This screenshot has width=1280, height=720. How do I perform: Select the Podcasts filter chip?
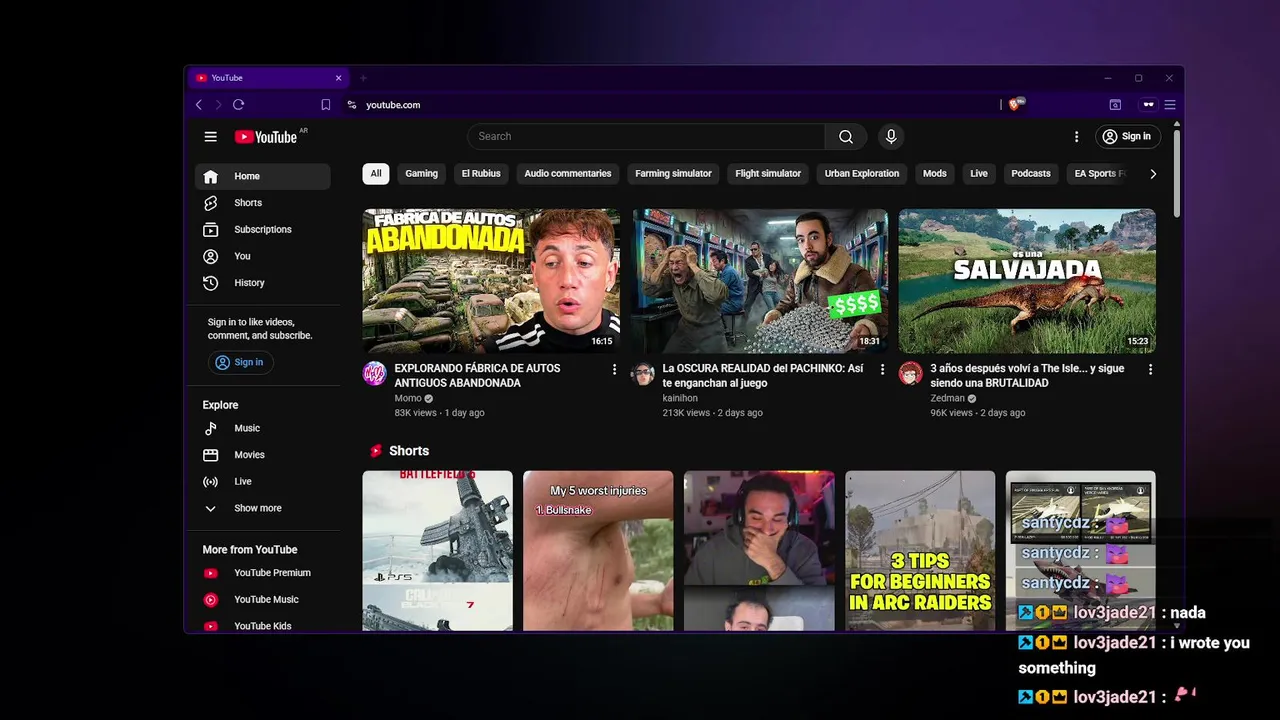click(x=1030, y=174)
